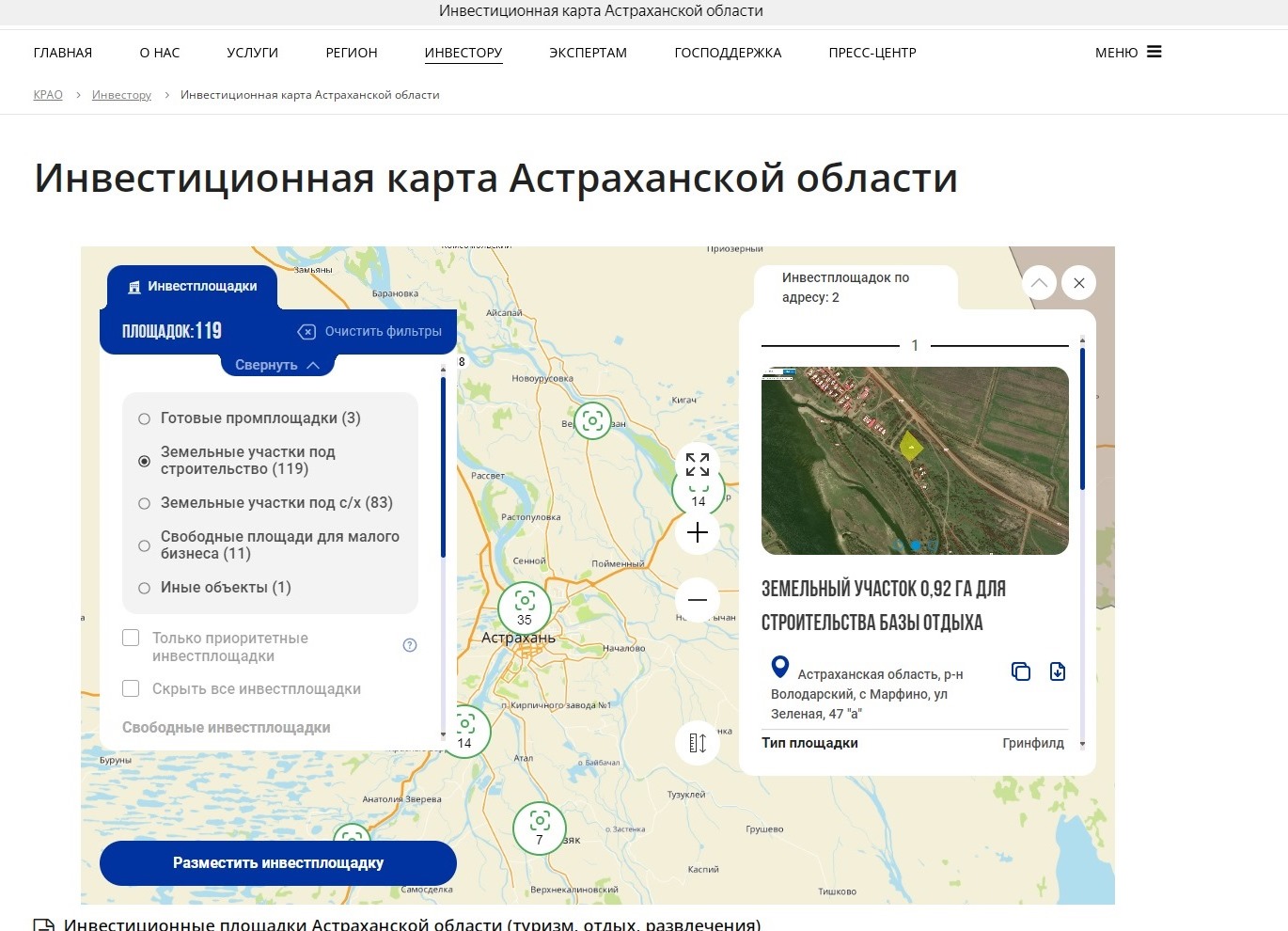The width and height of the screenshot is (1288, 931).
Task: Click the copy address icon in site card
Action: pyautogui.click(x=1021, y=671)
